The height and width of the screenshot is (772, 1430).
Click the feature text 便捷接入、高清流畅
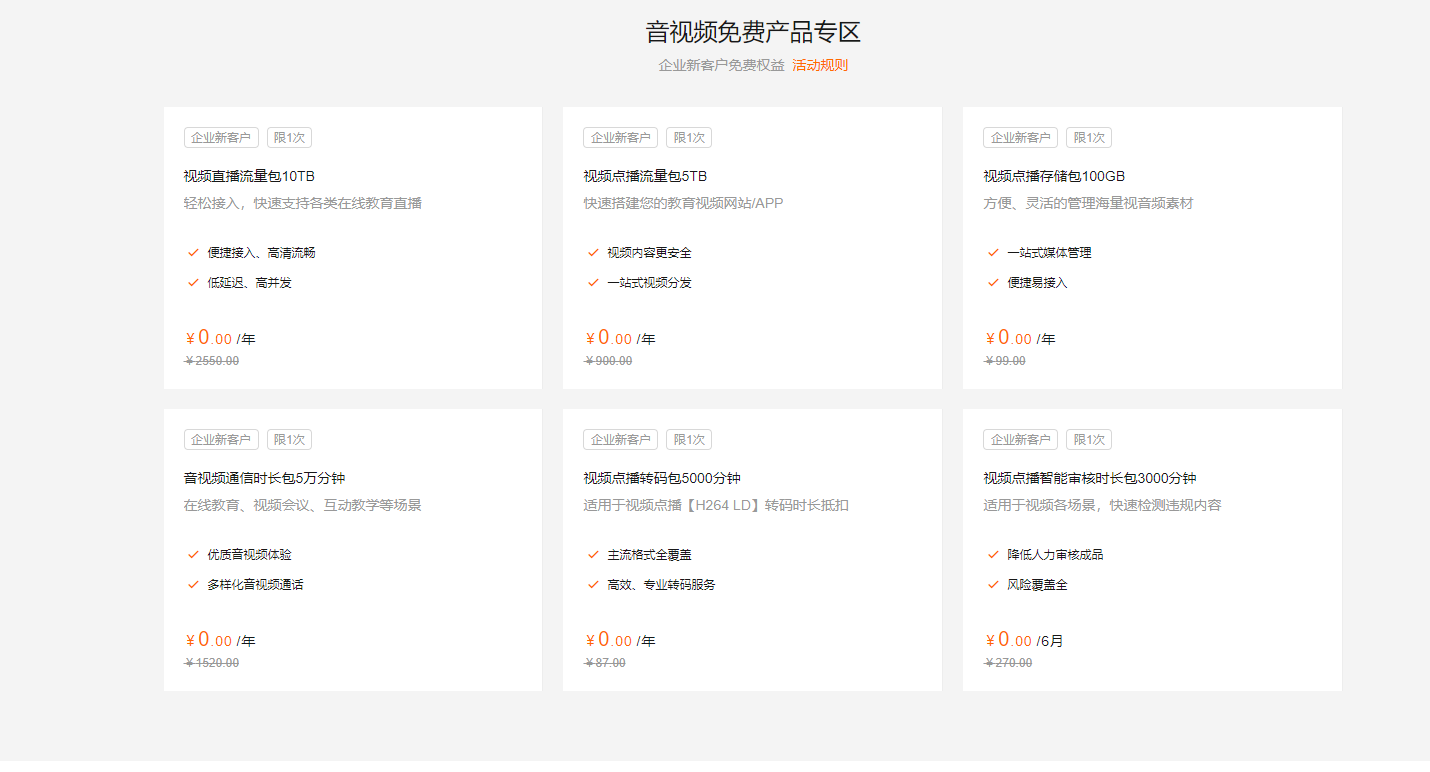[262, 253]
